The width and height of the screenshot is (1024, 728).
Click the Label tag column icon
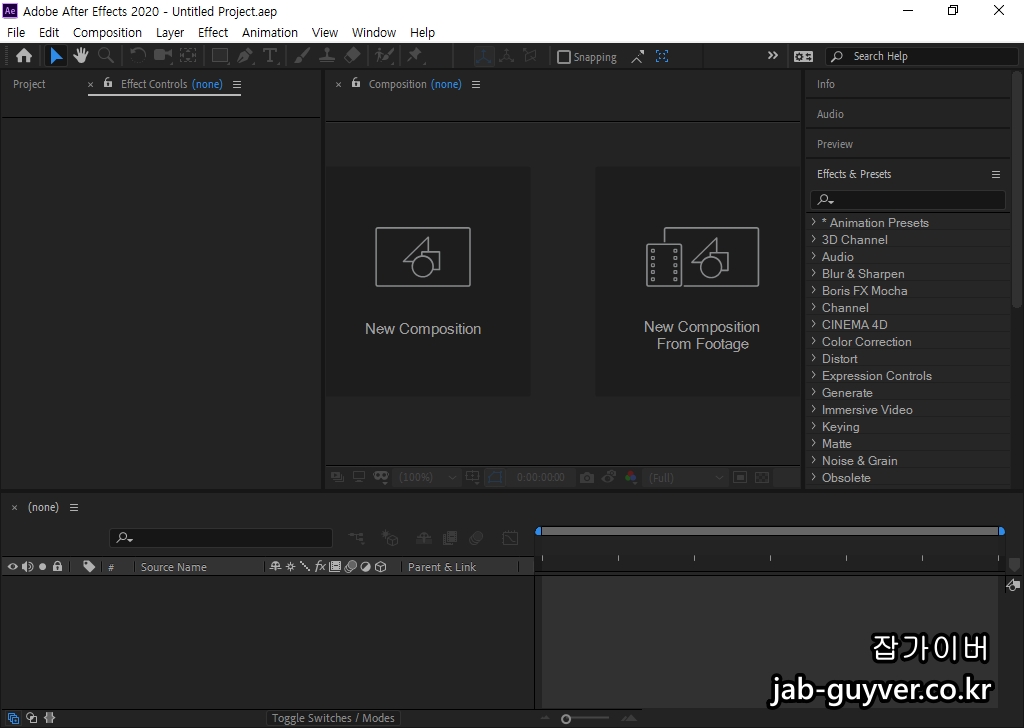89,566
